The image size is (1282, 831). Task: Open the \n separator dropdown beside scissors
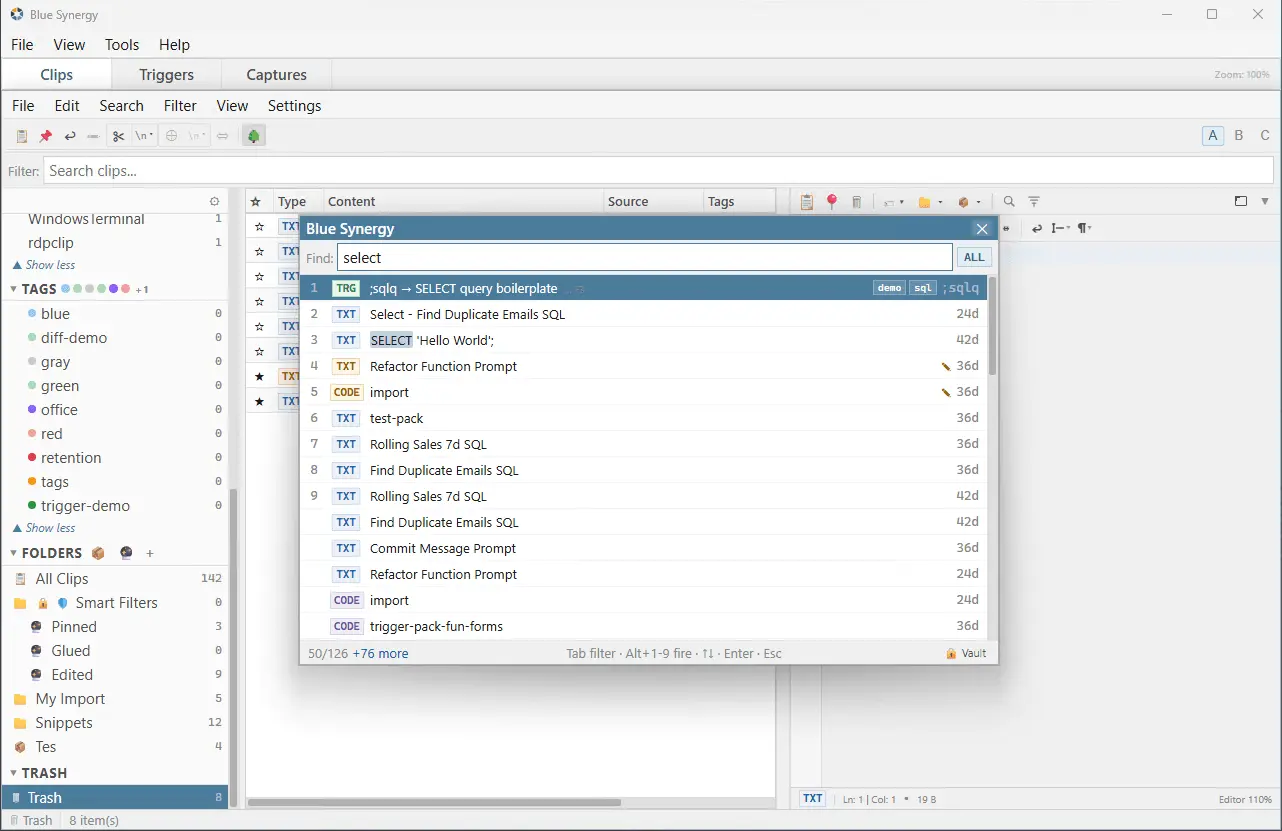(x=144, y=136)
